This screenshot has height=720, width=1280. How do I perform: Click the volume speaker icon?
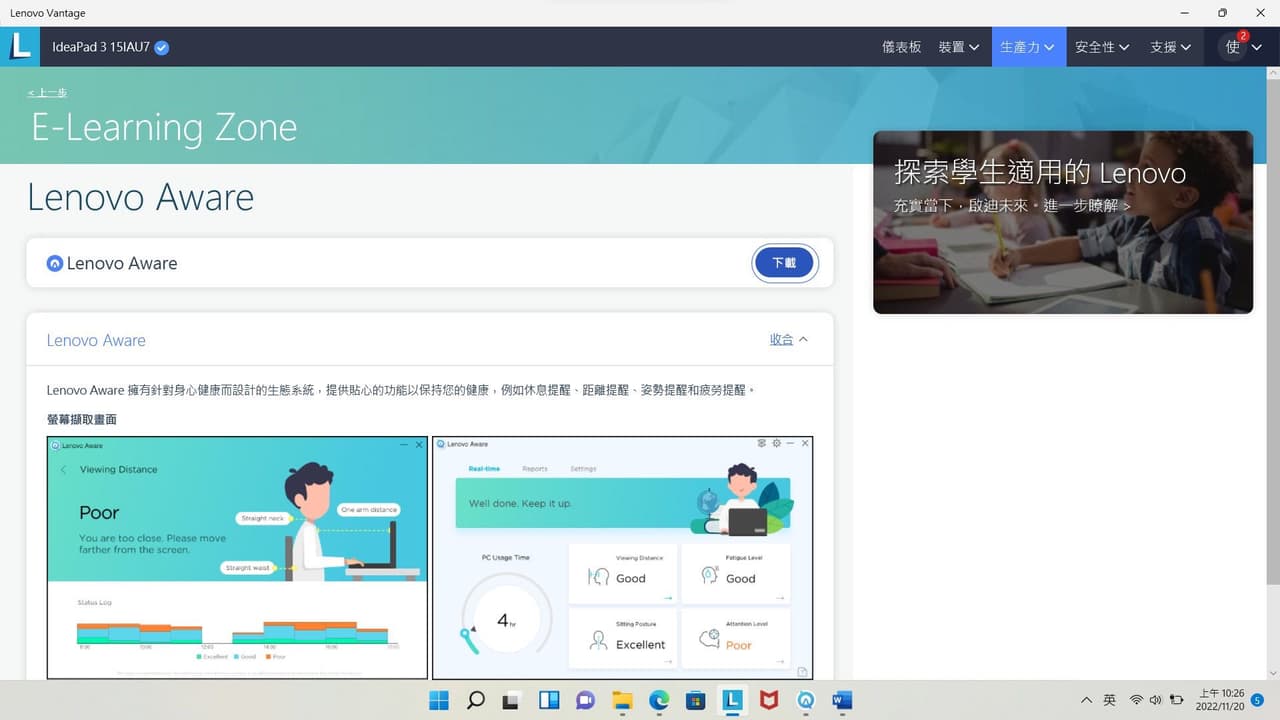[x=1156, y=700]
